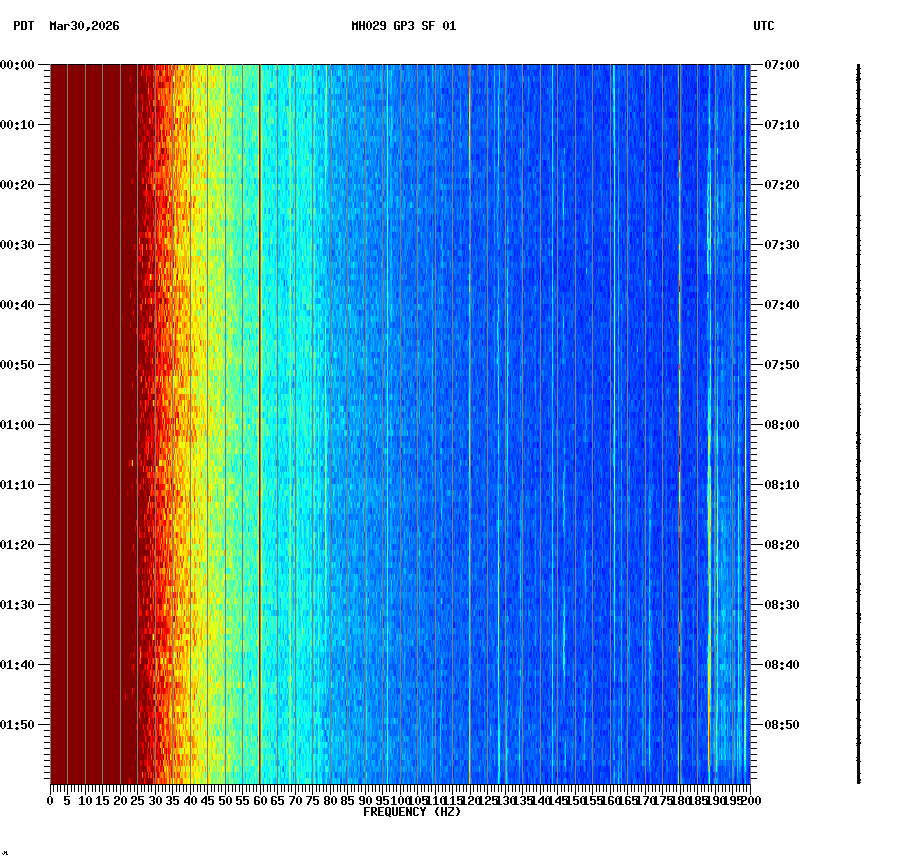Select the 0 Hz frequency tick label
Screen dimensions: 902x864
pyautogui.click(x=48, y=800)
